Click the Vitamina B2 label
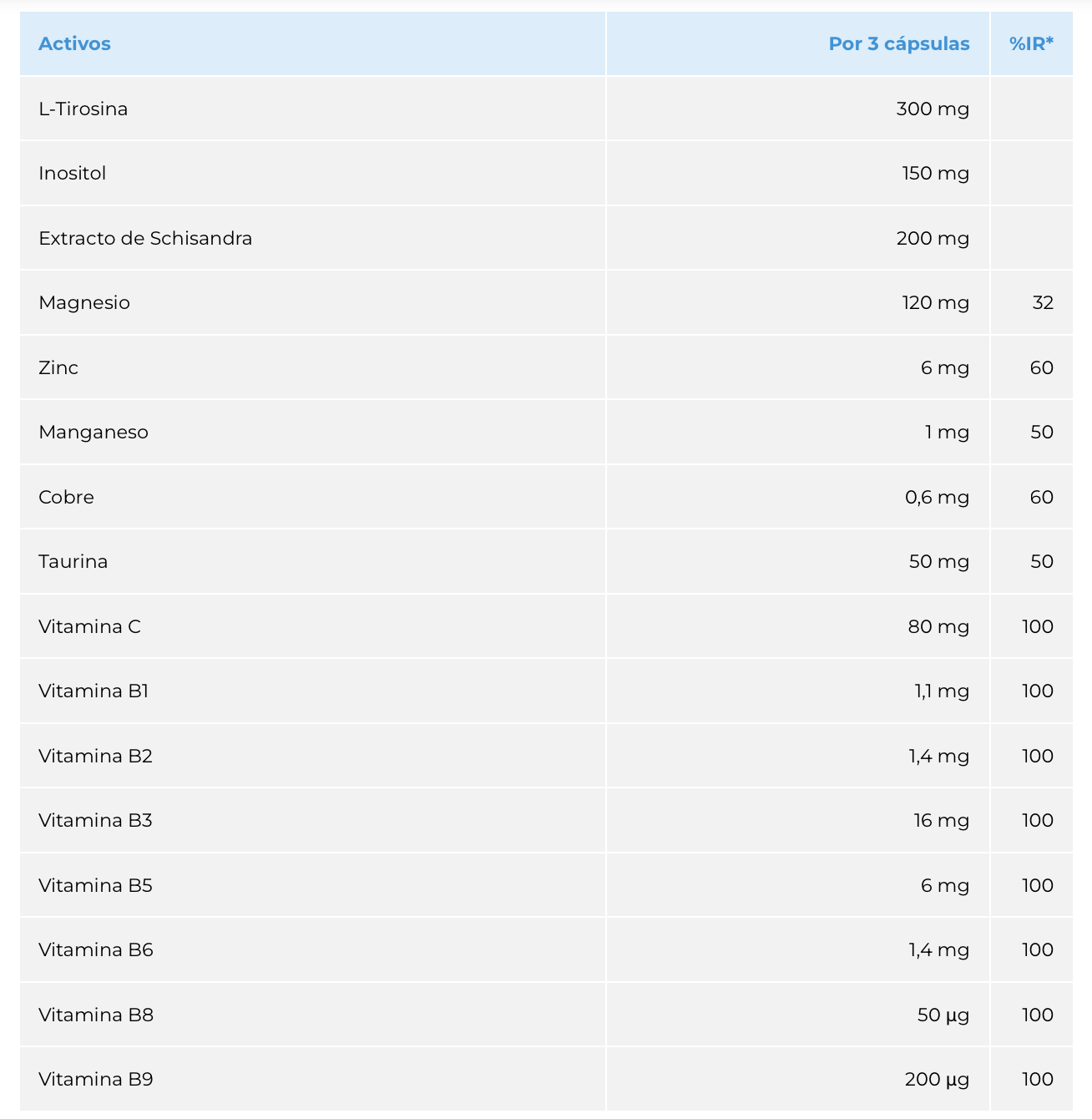The height and width of the screenshot is (1119, 1092). click(x=95, y=756)
